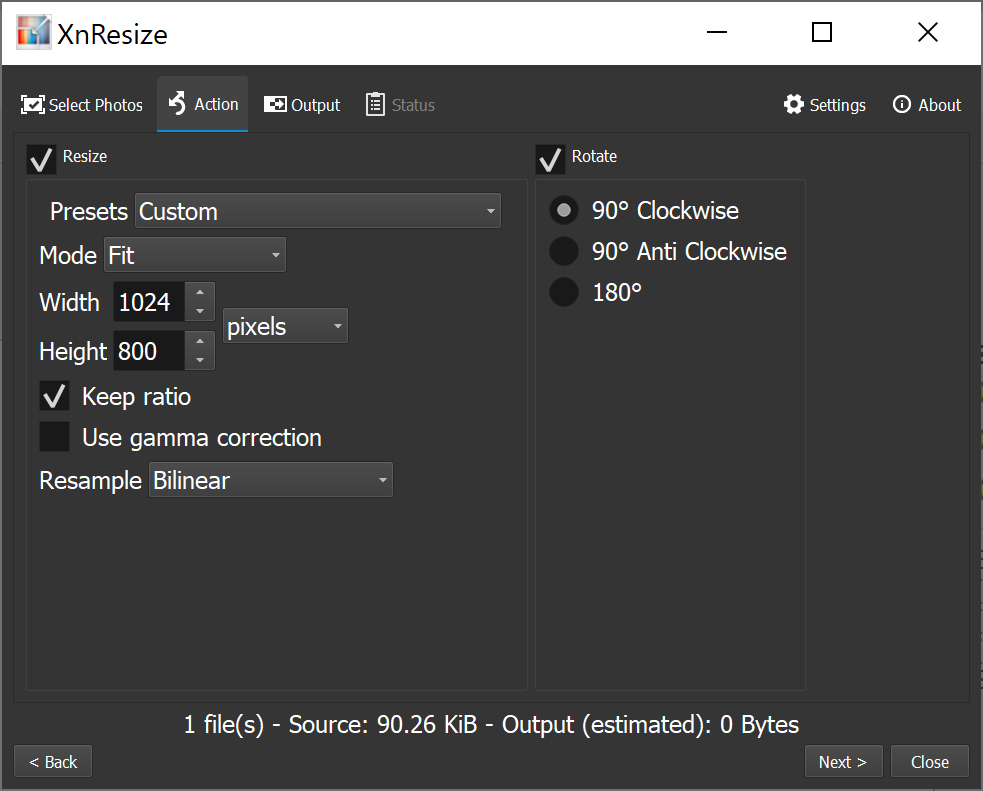Choose the 180° rotation option
Image resolution: width=983 pixels, height=791 pixels.
(565, 293)
